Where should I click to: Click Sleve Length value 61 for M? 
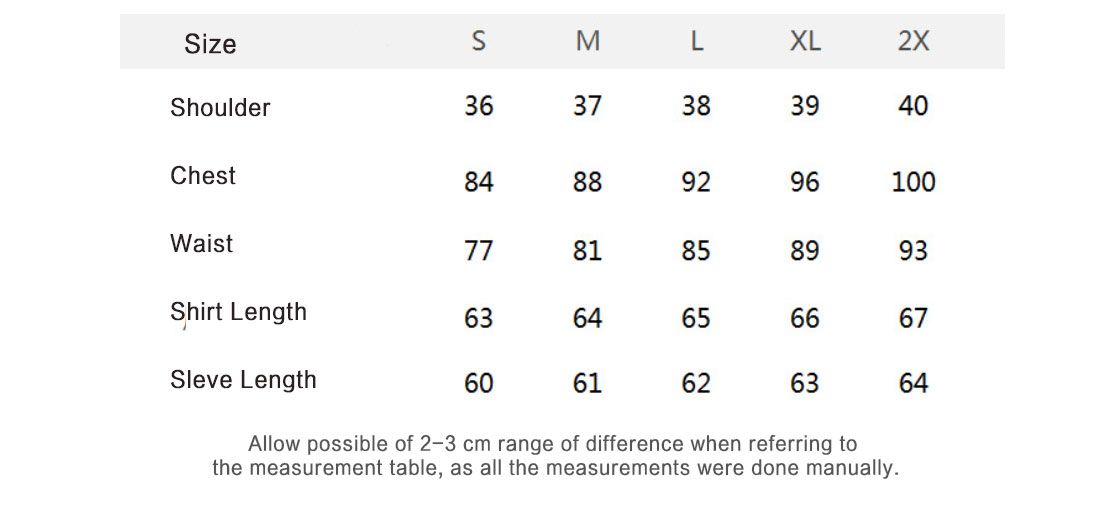(588, 383)
